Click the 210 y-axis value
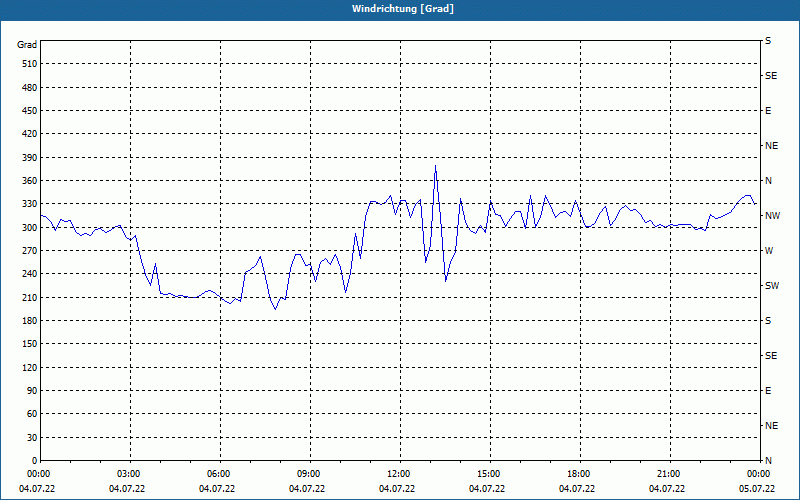Viewport: 800px width, 500px height. [x=30, y=297]
